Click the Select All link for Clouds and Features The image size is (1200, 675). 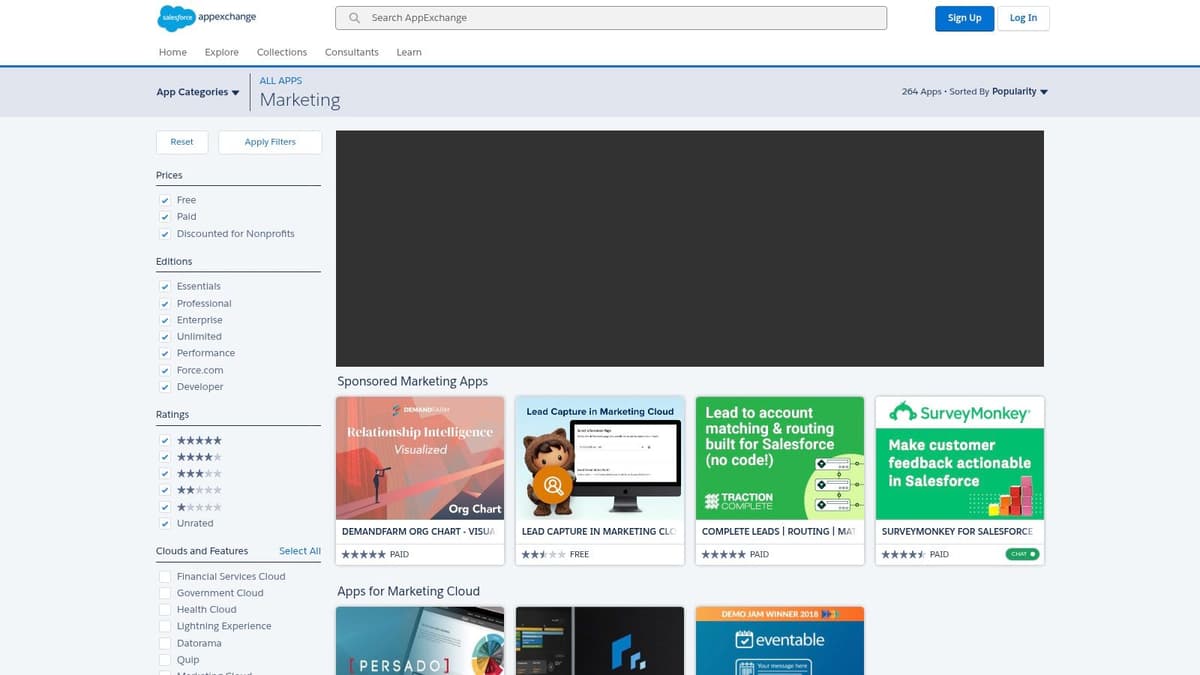coord(299,550)
